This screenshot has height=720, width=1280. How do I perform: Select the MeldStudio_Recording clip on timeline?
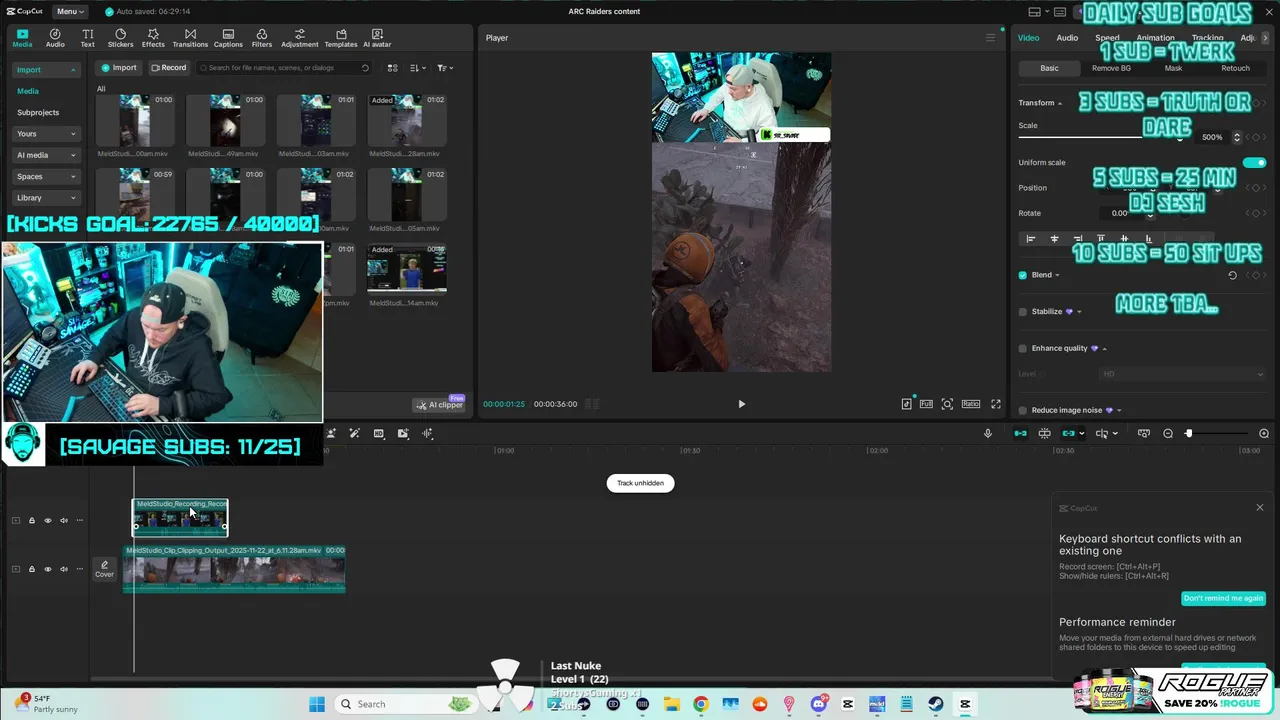[180, 517]
